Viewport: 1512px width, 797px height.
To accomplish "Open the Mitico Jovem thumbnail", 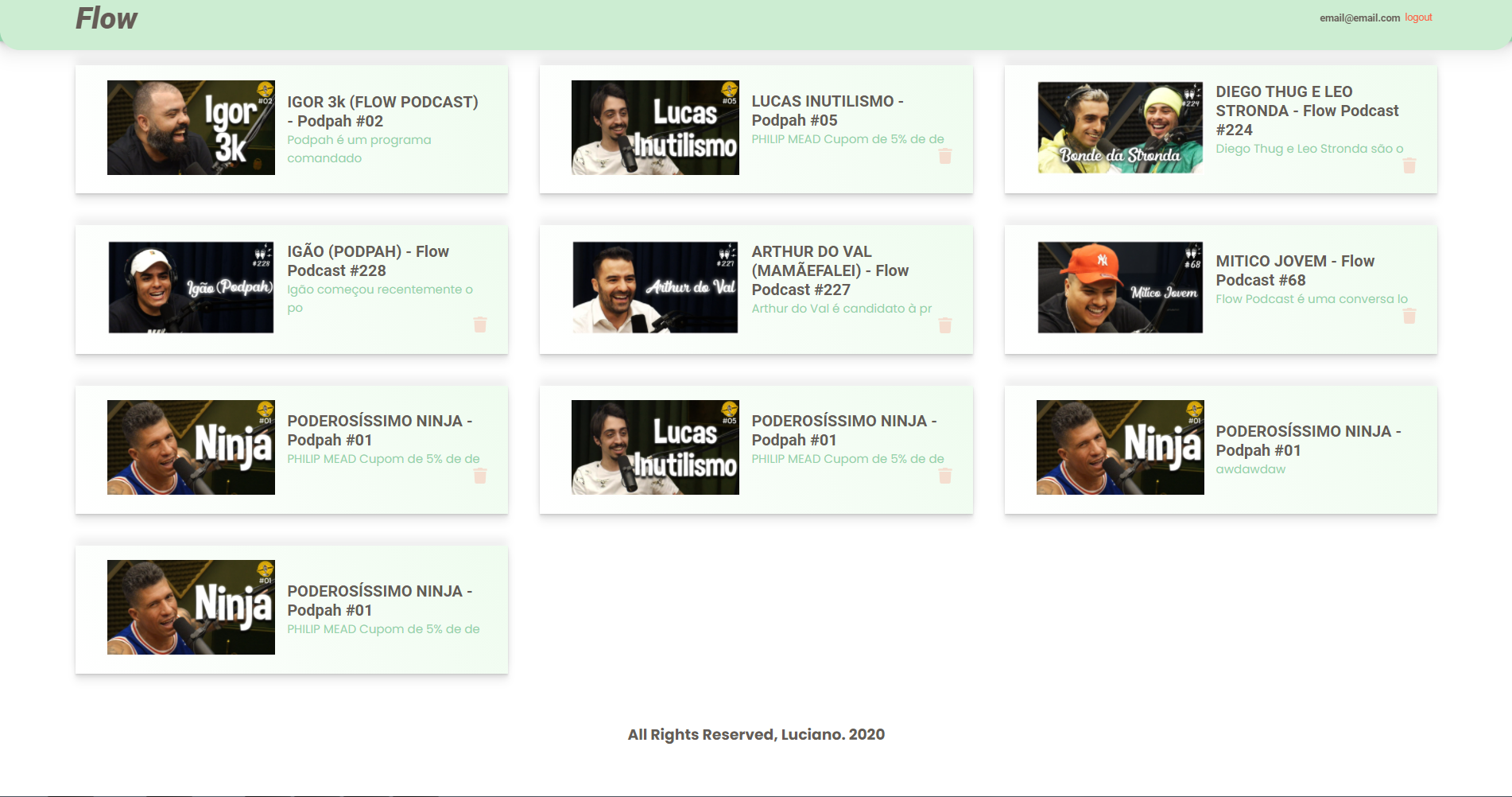I will (x=1120, y=287).
